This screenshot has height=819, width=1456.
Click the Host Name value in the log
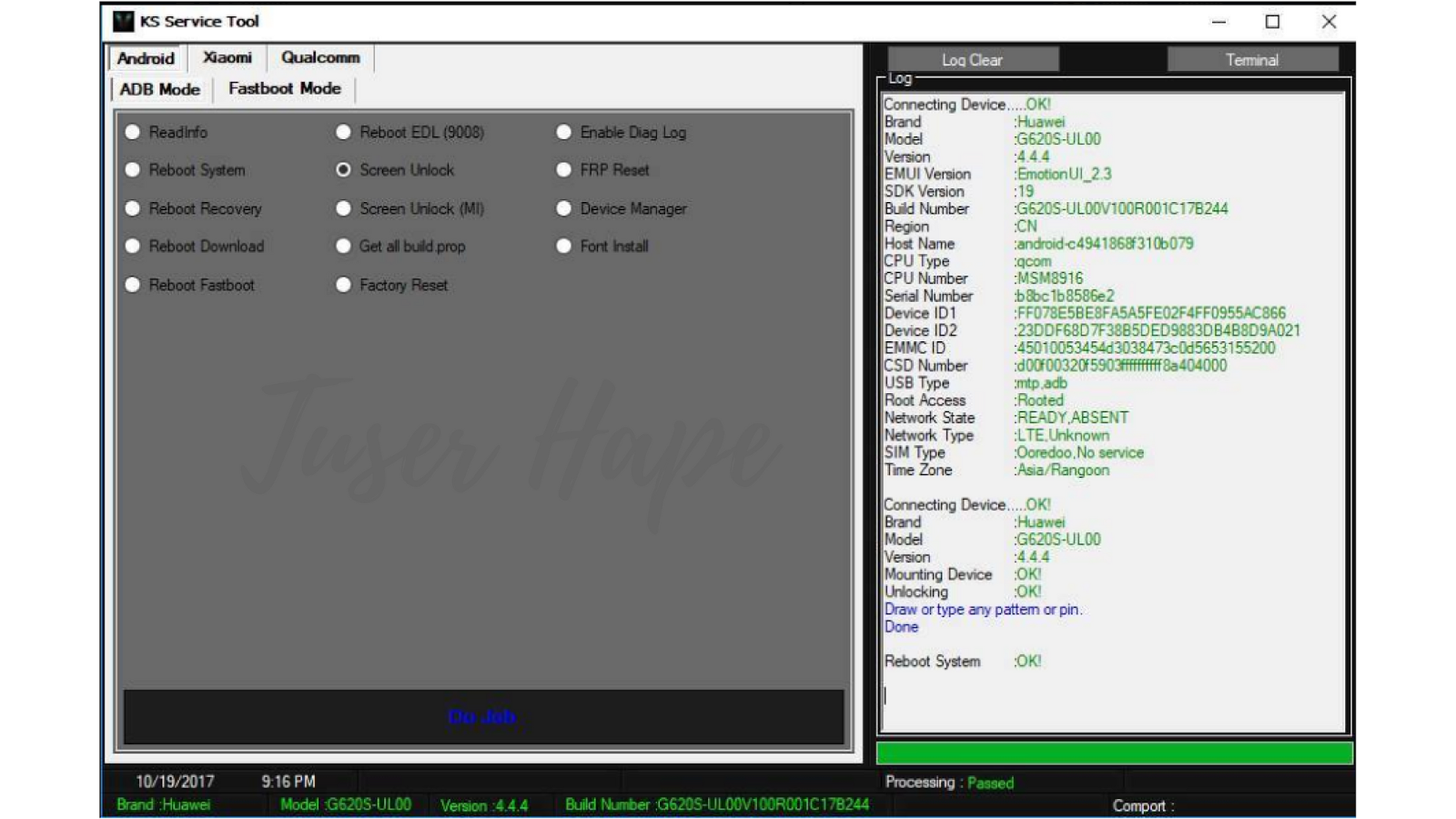(1104, 244)
